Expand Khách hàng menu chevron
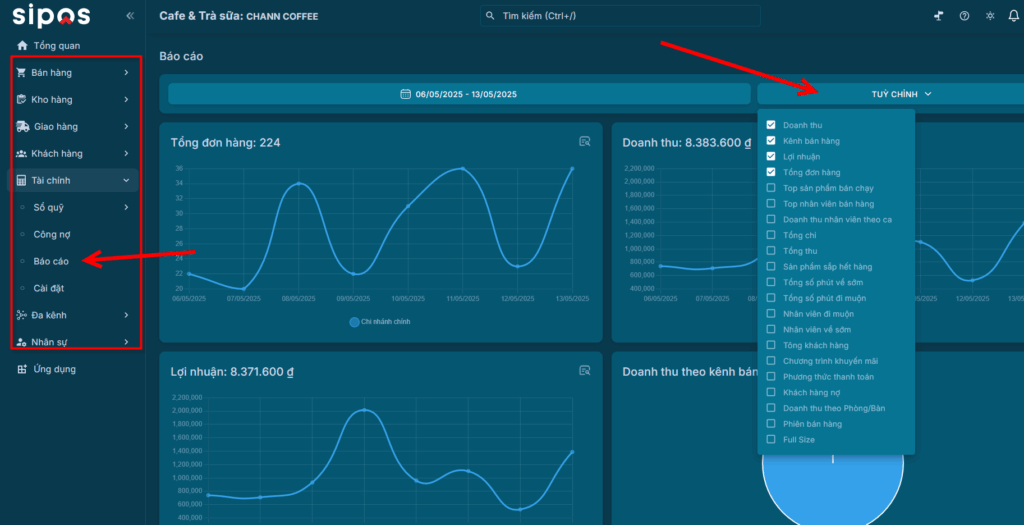1024x525 pixels. pyautogui.click(x=126, y=153)
